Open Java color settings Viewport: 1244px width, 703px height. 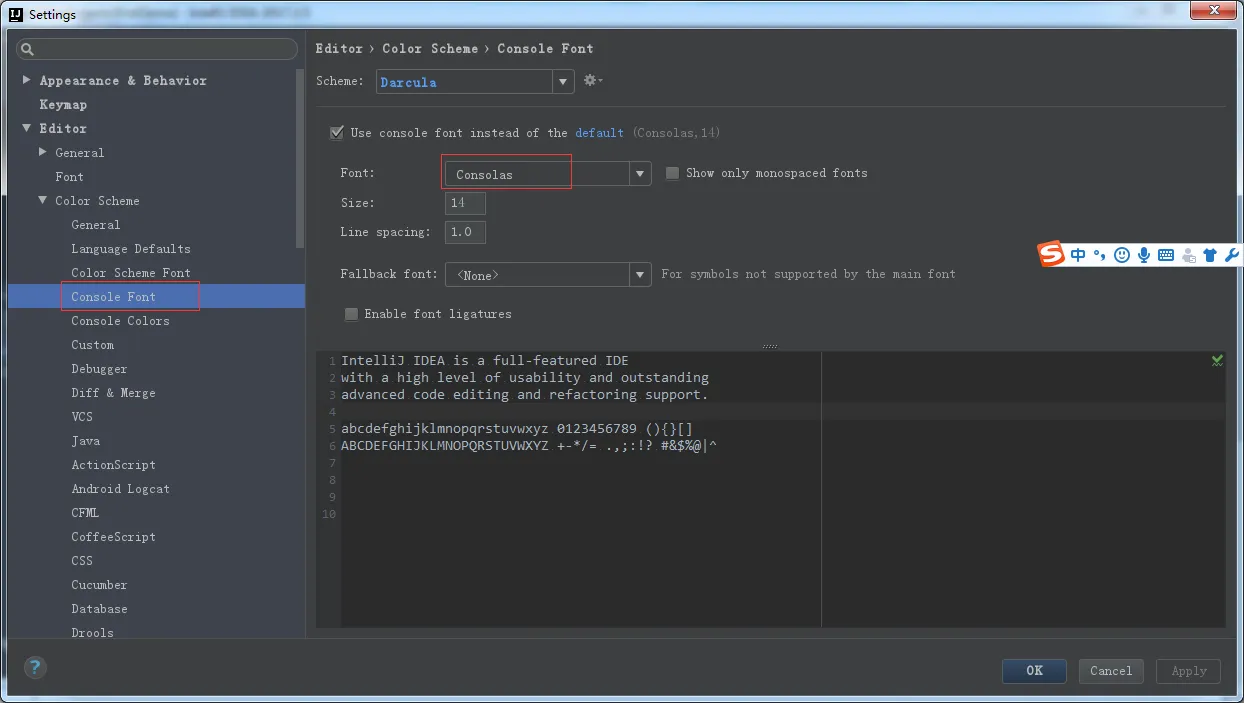85,440
